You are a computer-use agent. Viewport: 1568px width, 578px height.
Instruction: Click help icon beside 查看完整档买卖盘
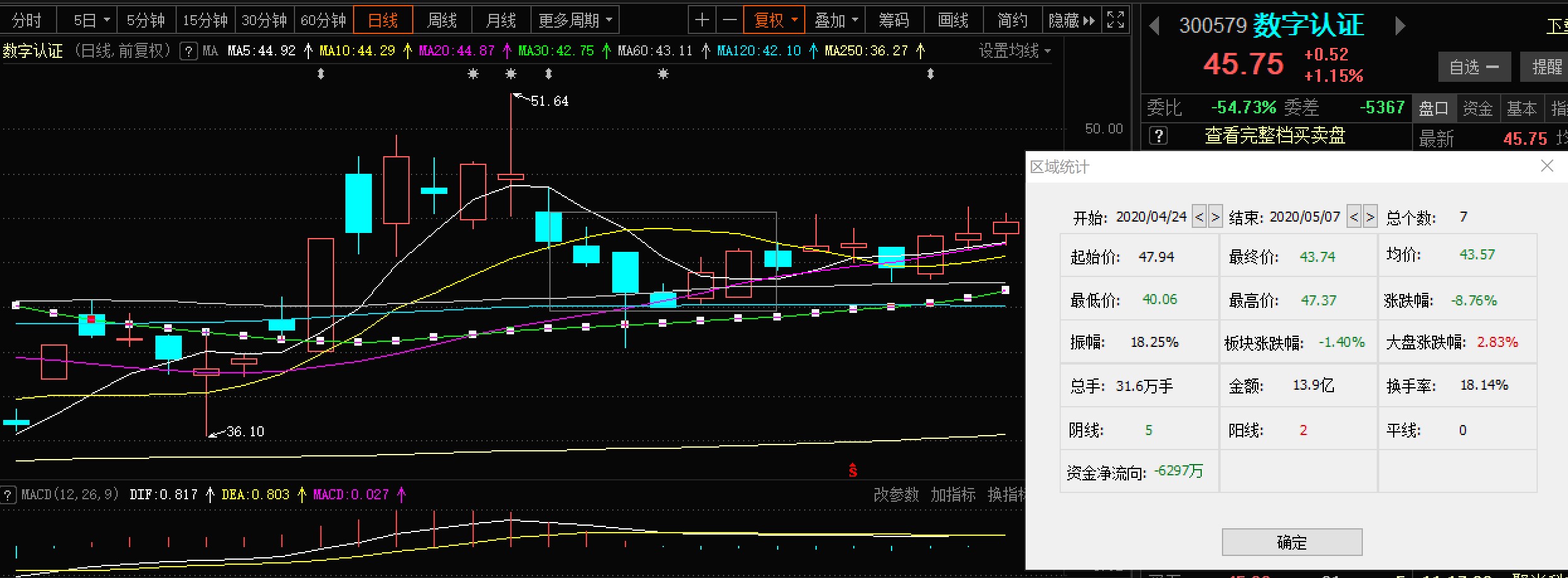1158,135
